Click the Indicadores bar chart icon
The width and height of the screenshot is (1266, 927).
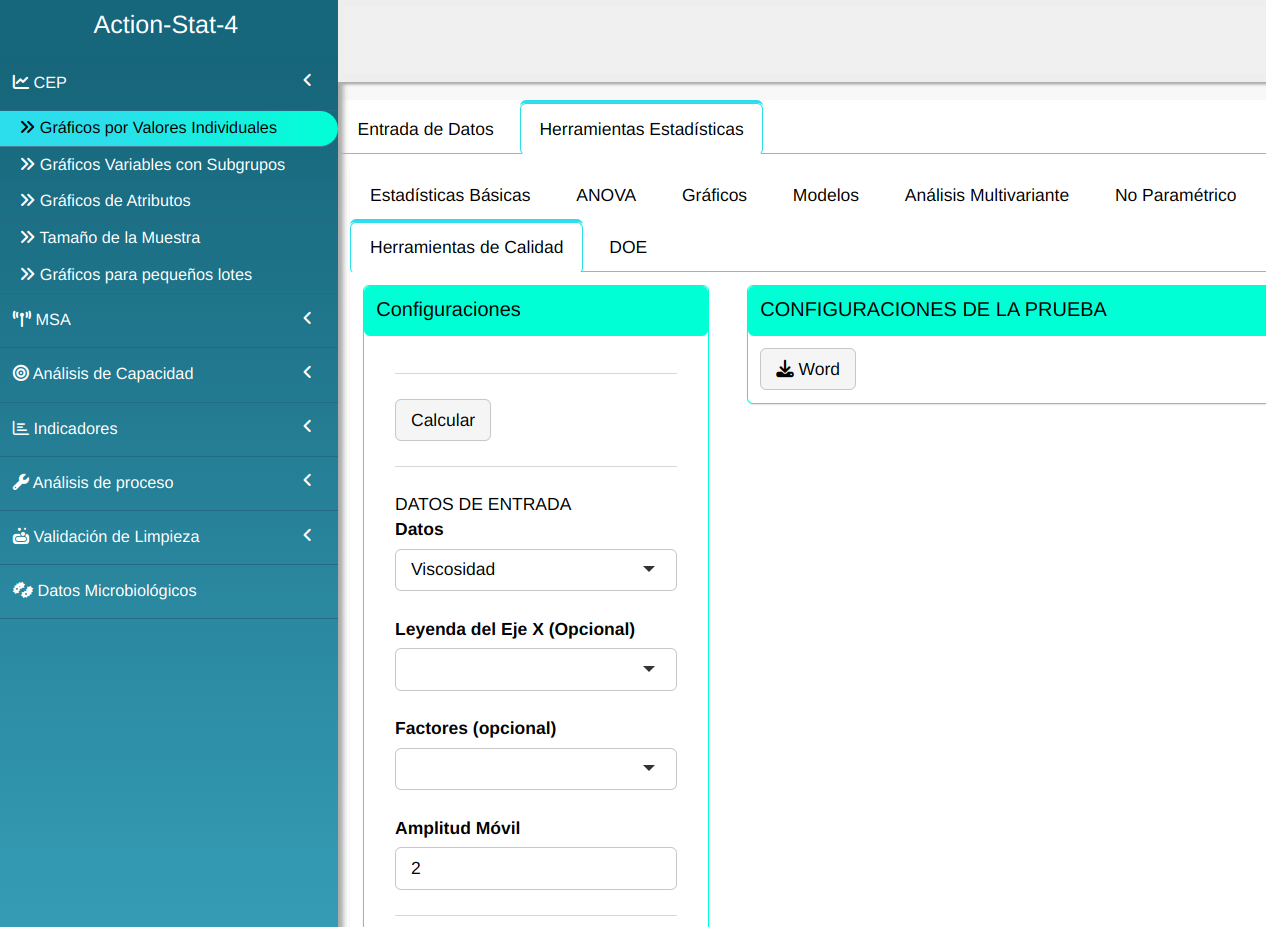20,428
